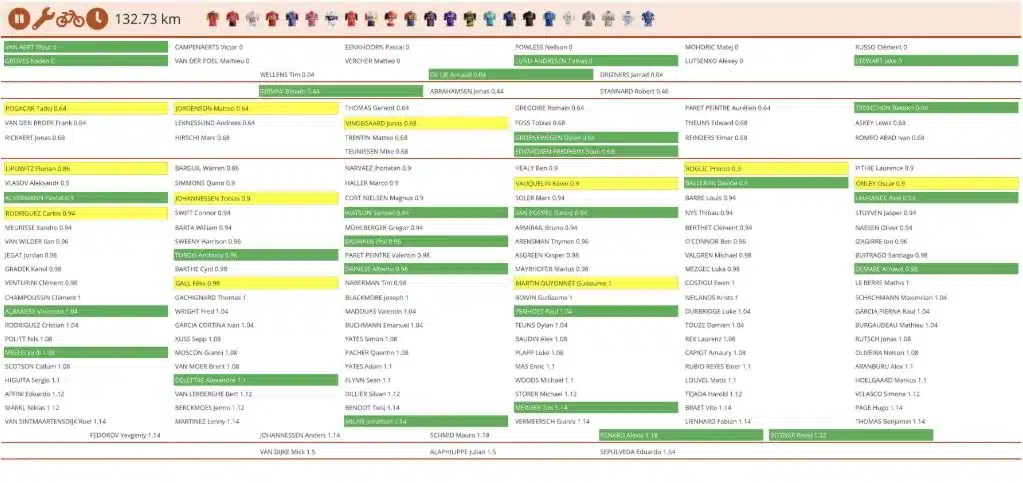This screenshot has width=1023, height=483.
Task: Click rider VAN DER POEL Mathieu
Action: [211, 61]
